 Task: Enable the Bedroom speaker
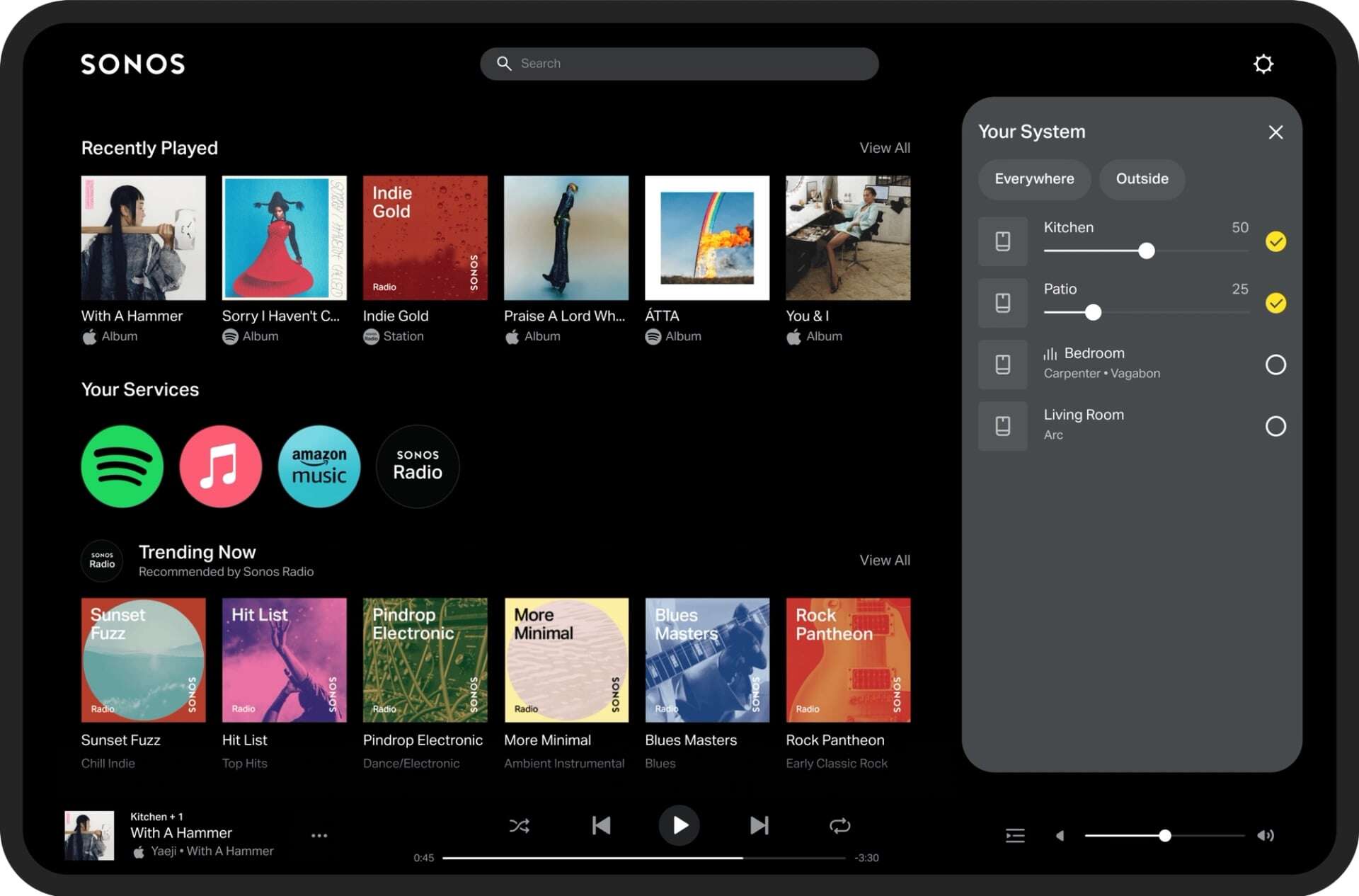(1276, 364)
